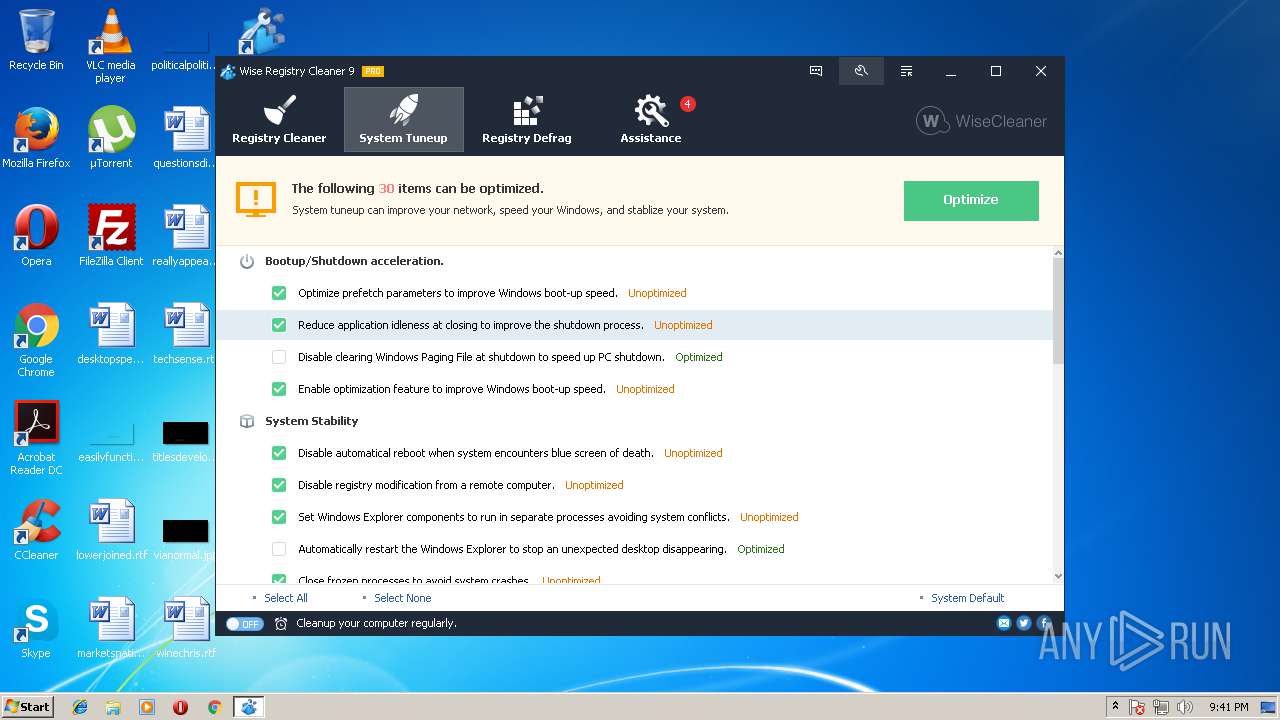Click the list scrollbar down arrow

pyautogui.click(x=1058, y=576)
